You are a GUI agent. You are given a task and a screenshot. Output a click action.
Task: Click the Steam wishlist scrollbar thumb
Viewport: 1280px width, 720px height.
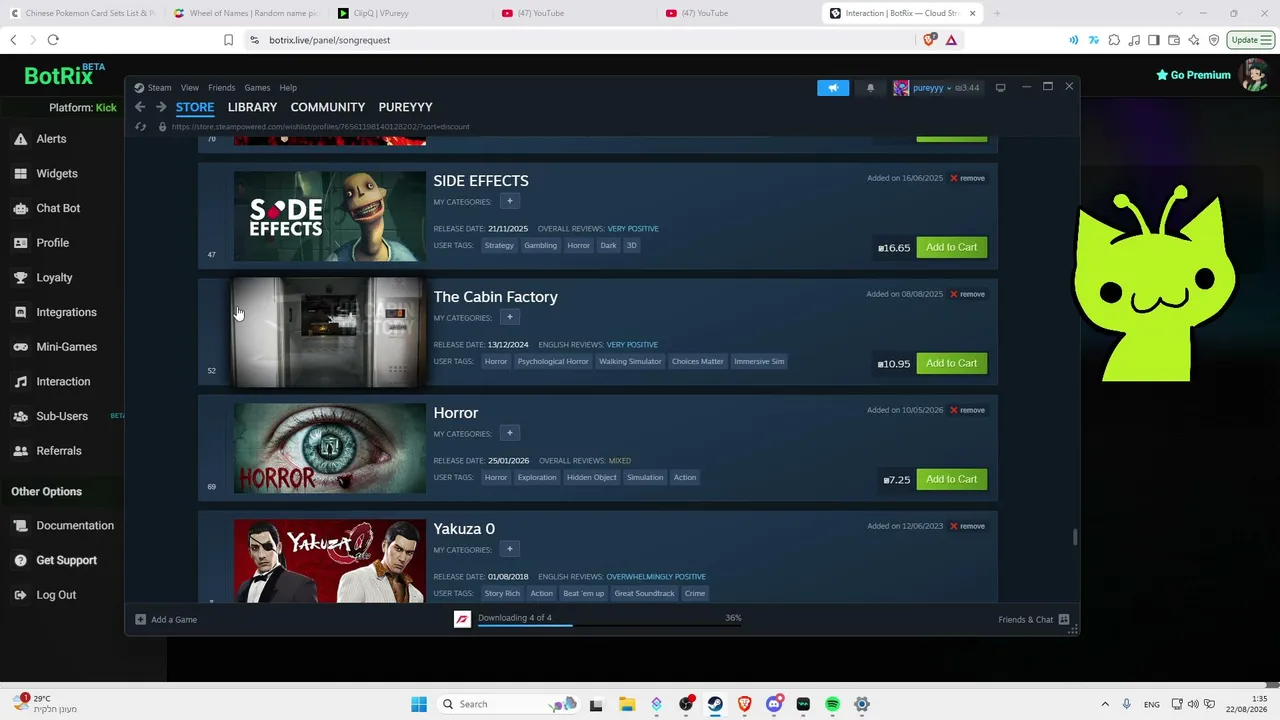(x=1075, y=538)
